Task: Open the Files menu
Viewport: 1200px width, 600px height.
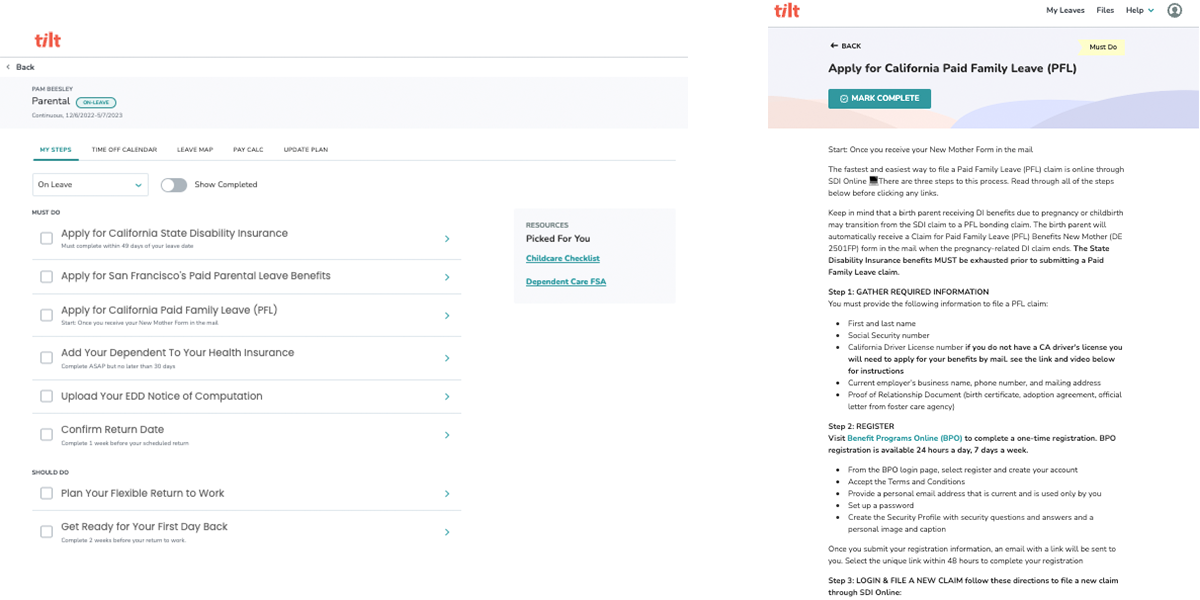Action: point(1106,10)
